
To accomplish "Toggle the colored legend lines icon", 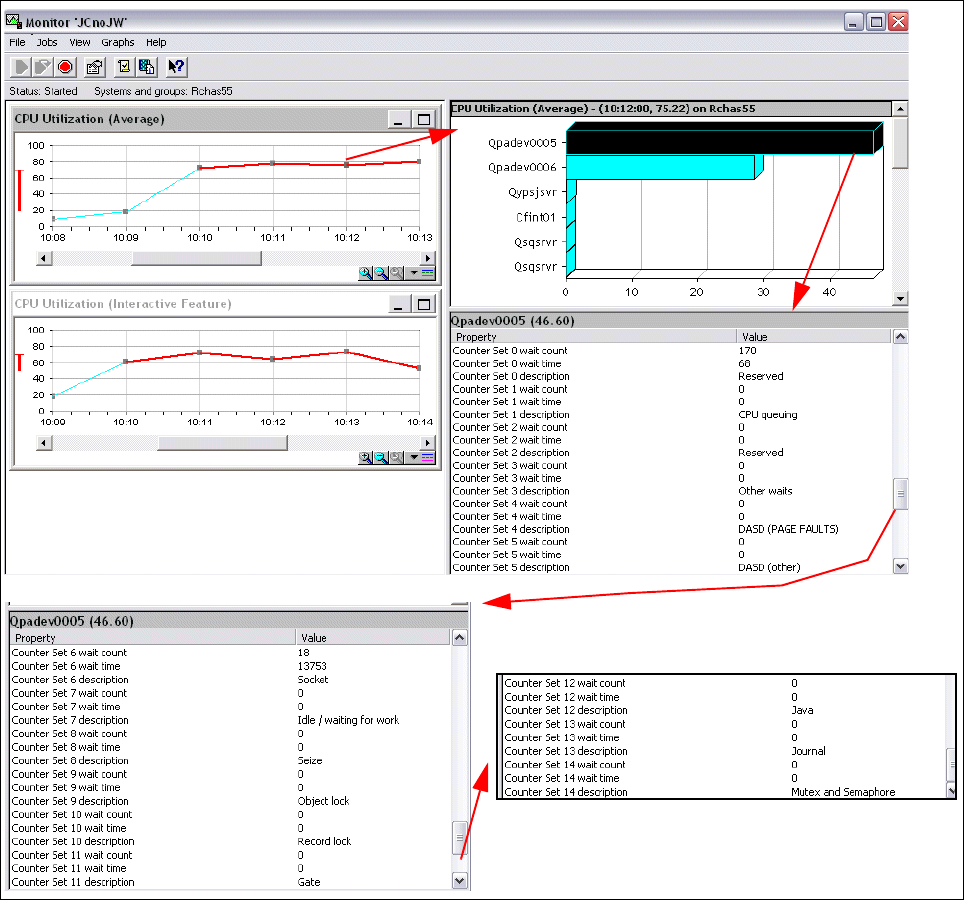I will 427,271.
